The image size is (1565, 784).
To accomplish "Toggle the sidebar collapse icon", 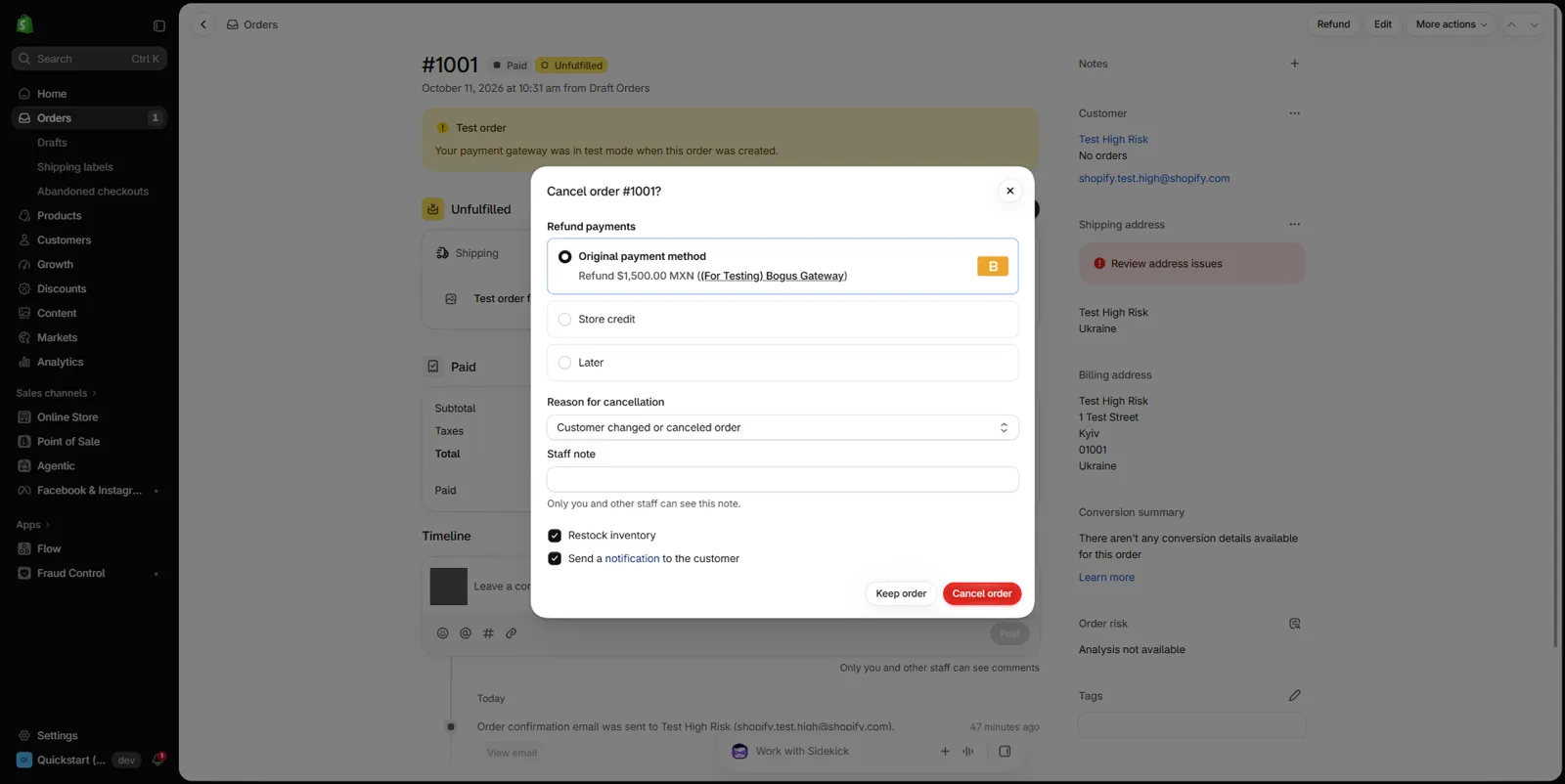I will [x=159, y=25].
